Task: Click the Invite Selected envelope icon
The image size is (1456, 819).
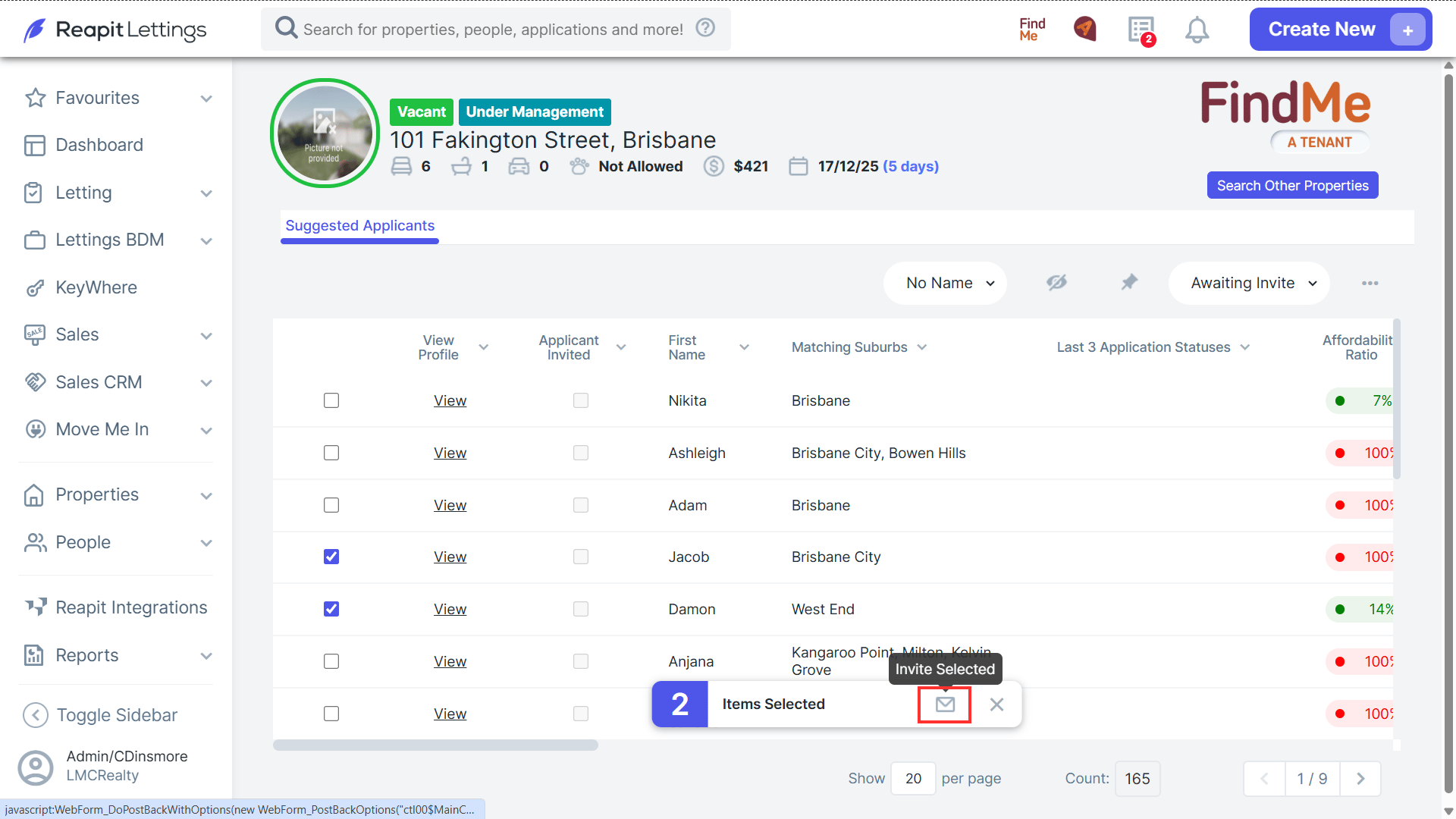Action: tap(944, 704)
